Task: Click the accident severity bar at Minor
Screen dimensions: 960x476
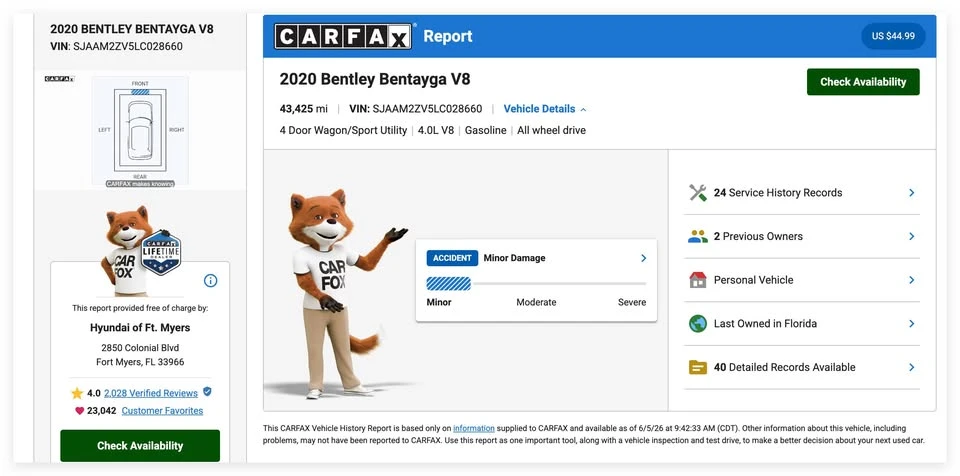Action: coord(449,284)
